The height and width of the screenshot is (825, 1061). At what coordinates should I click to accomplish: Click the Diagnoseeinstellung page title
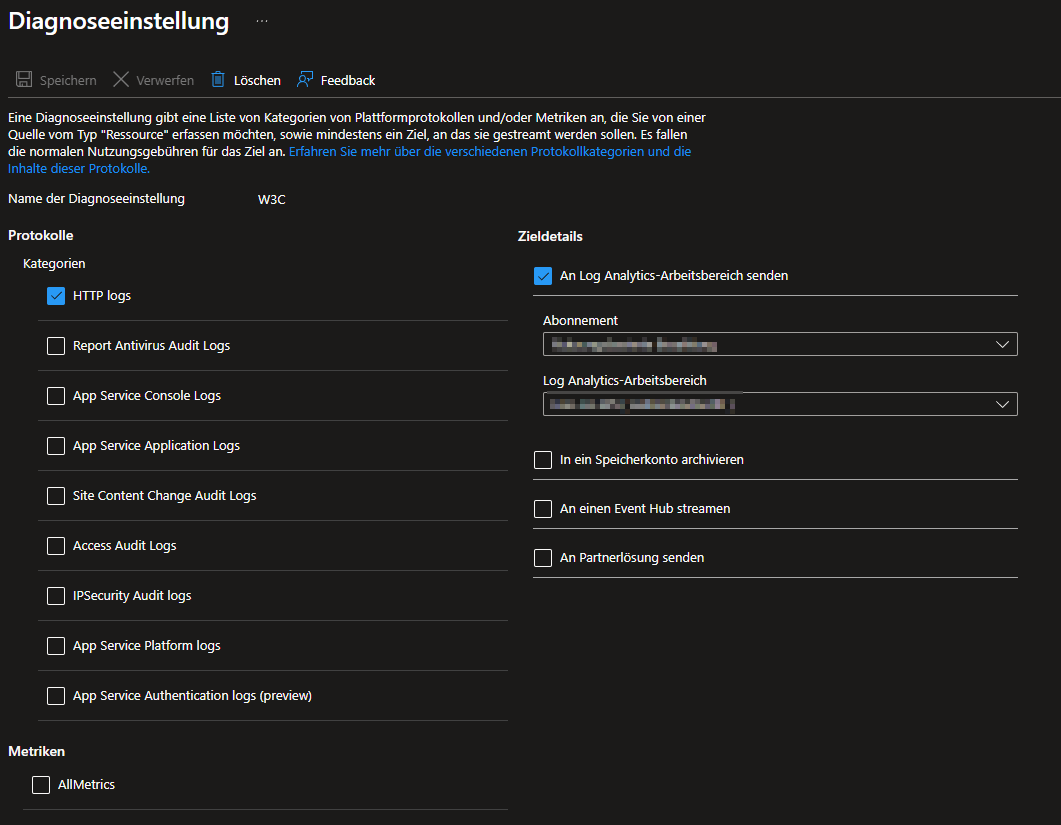(x=118, y=21)
